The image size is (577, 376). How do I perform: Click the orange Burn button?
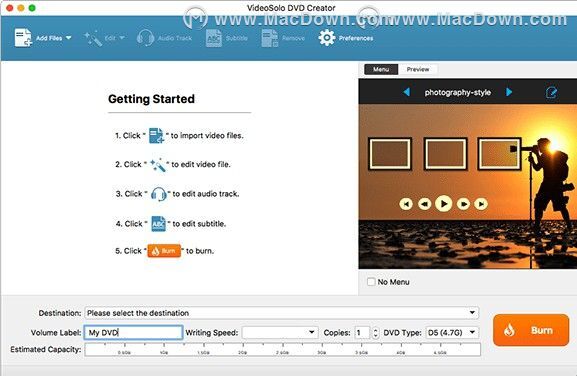click(531, 330)
